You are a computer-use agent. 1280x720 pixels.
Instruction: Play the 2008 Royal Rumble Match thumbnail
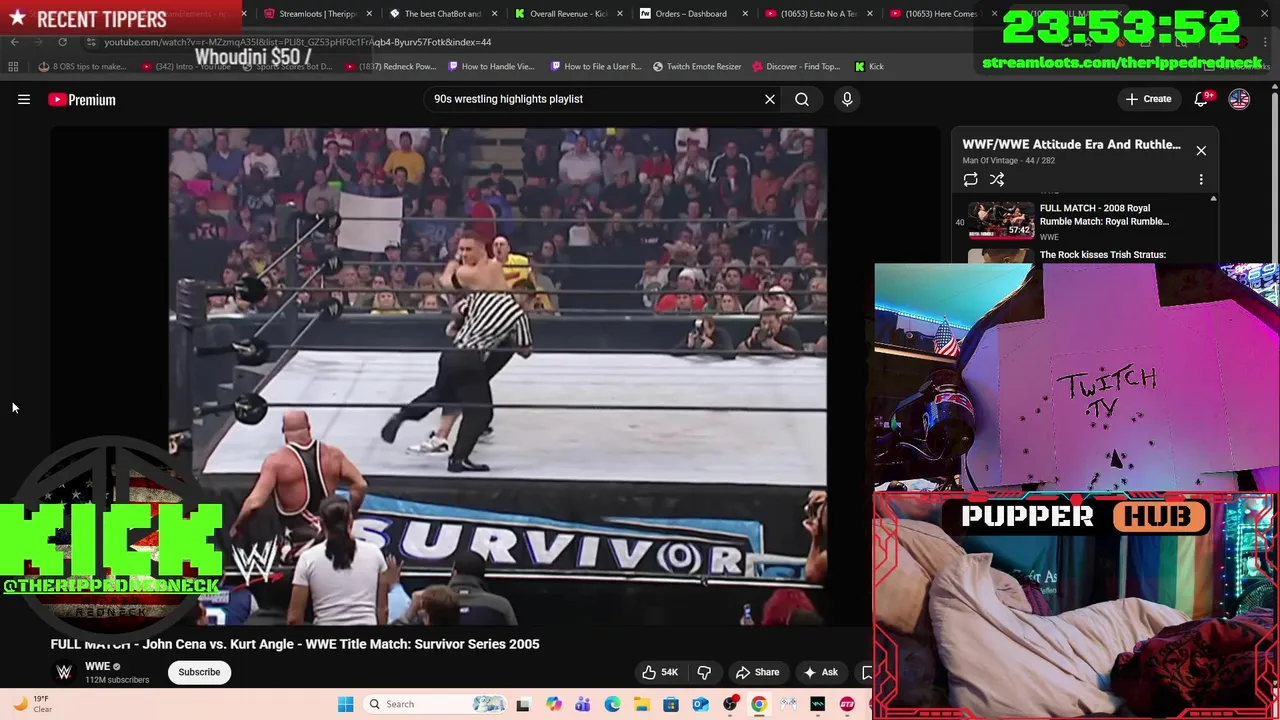(x=1001, y=221)
